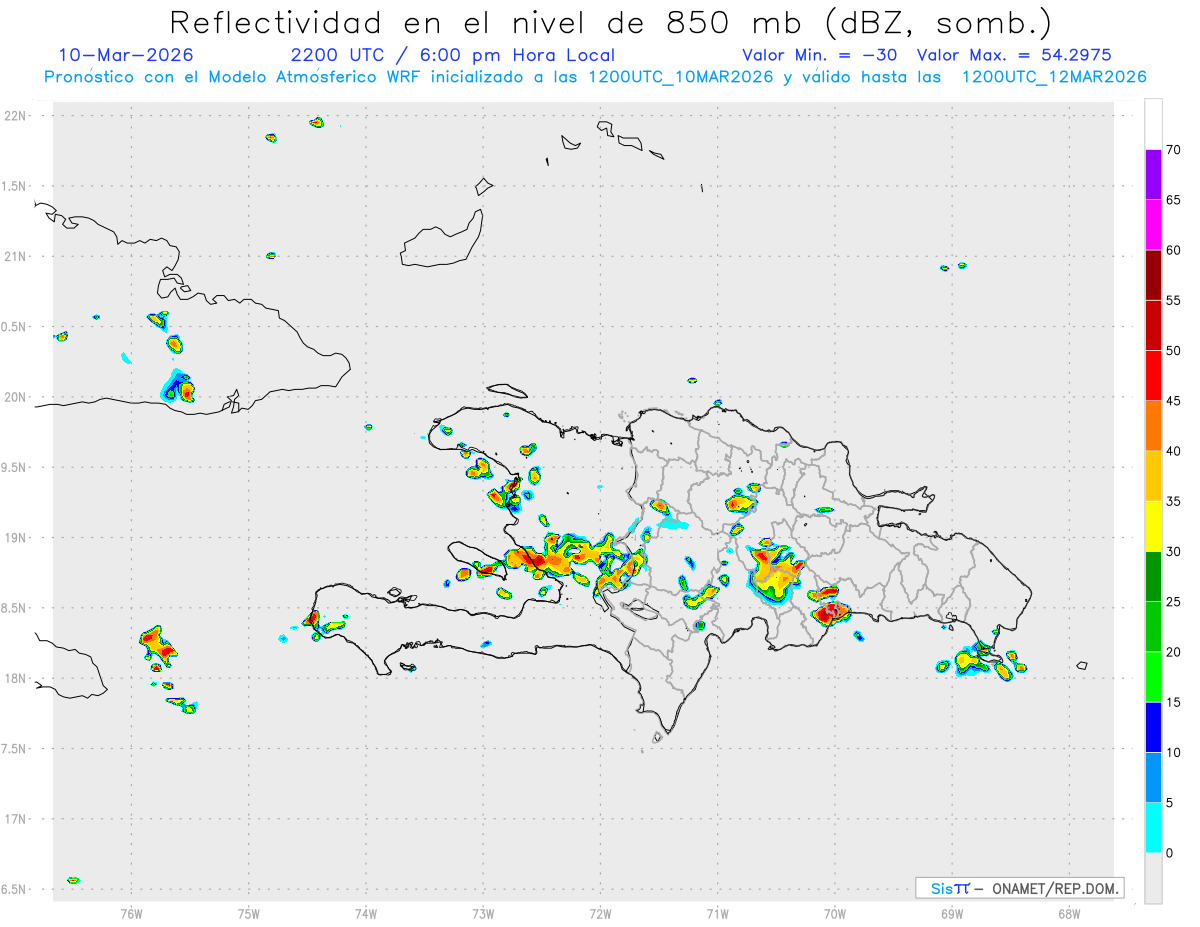Click the latitude axis label '7.5N'
The height and width of the screenshot is (927, 1200).
14,749
